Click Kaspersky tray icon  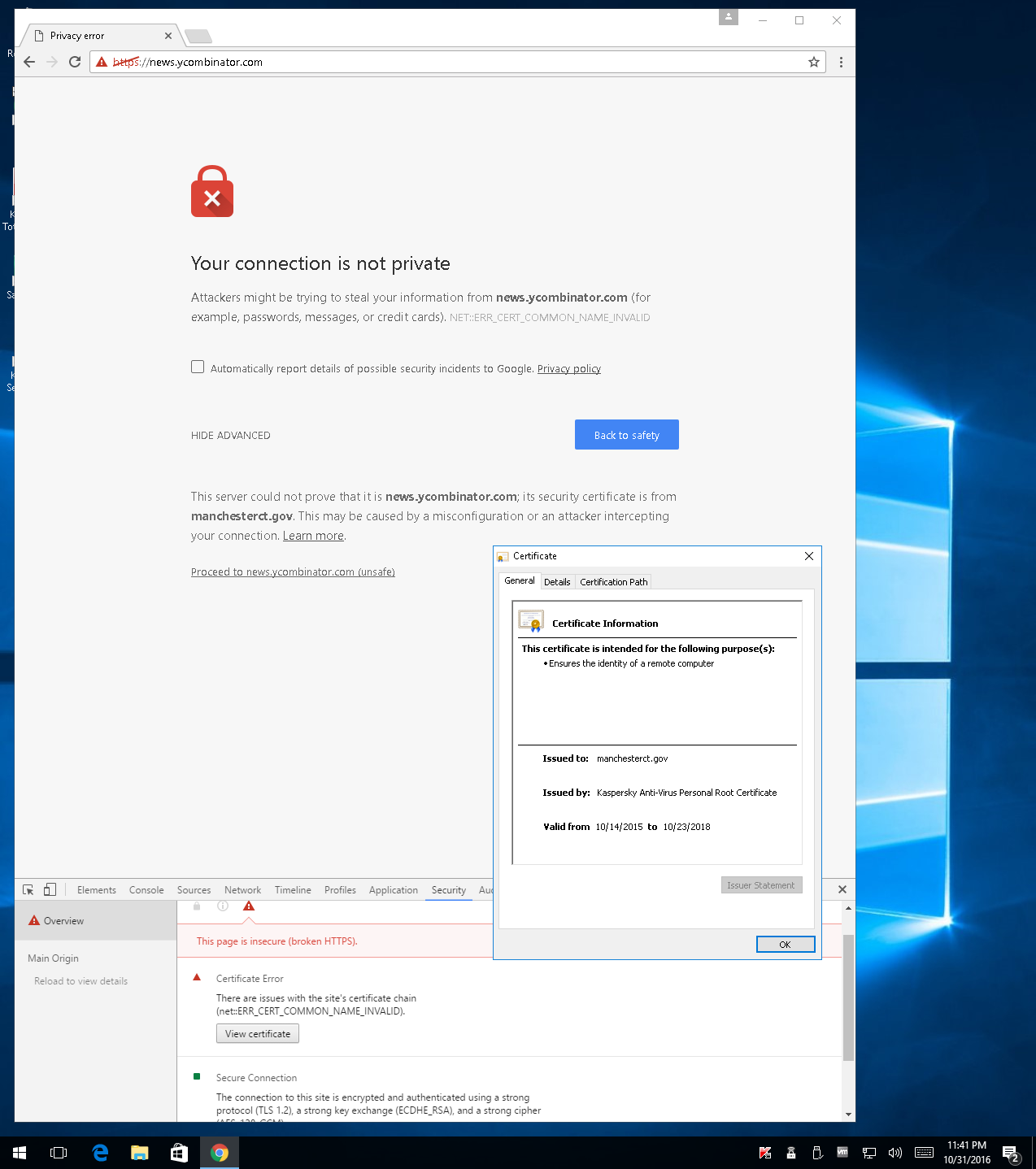pyautogui.click(x=765, y=1153)
